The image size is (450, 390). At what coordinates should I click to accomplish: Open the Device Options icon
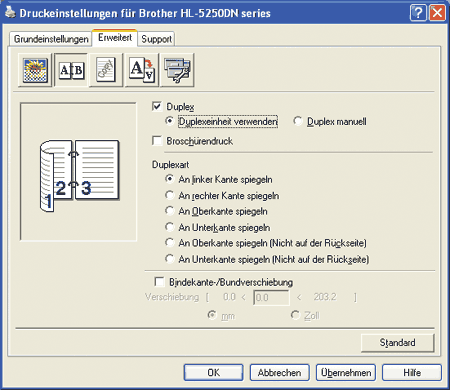click(177, 70)
